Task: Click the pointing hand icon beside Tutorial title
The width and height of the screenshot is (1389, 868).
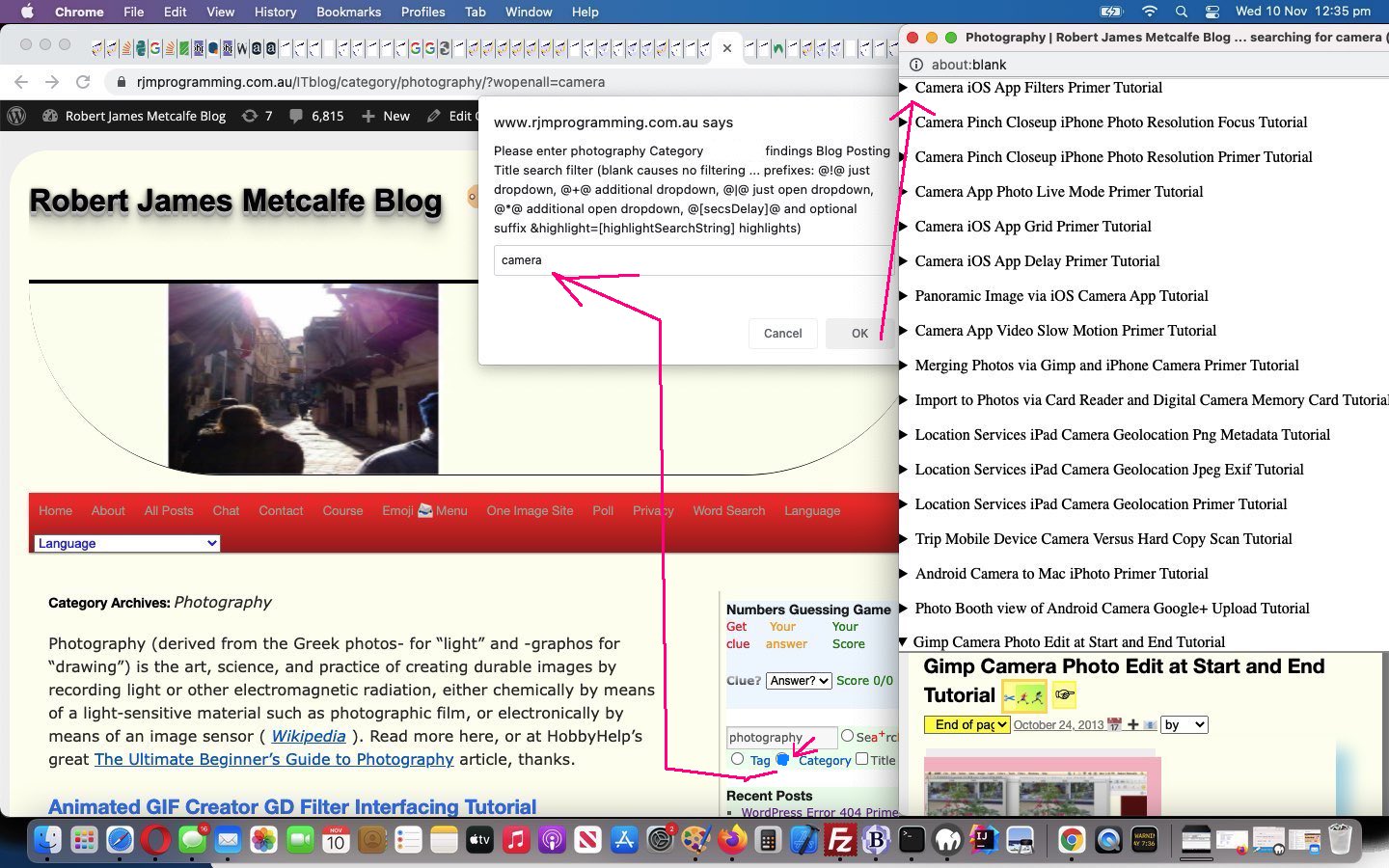Action: 1064,694
